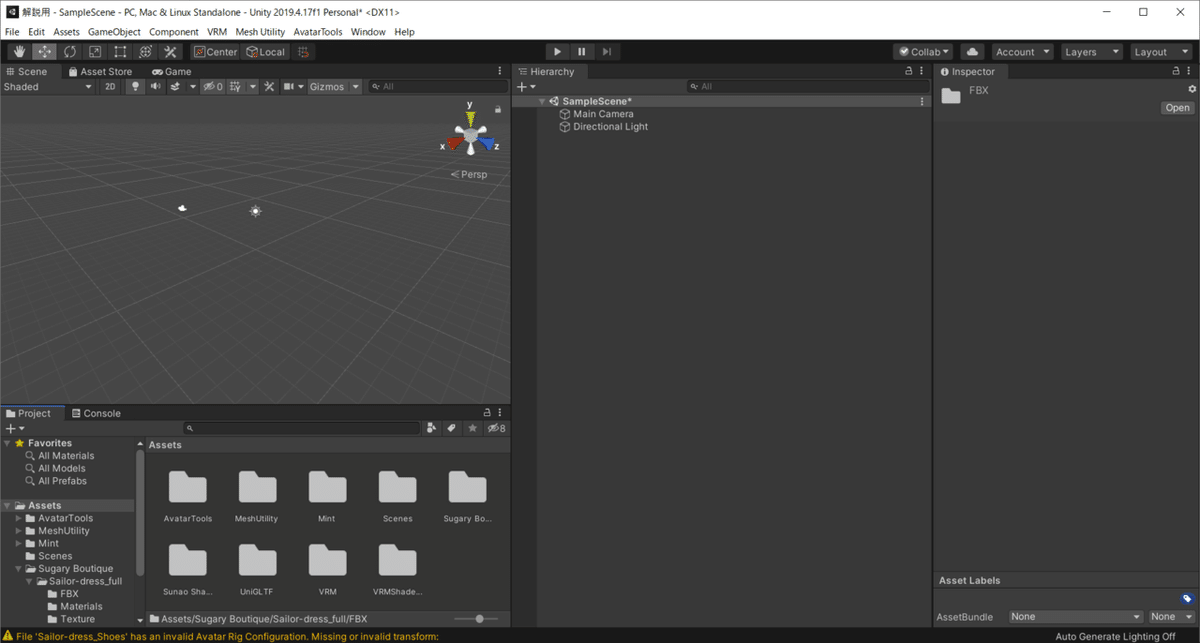The height and width of the screenshot is (643, 1200).
Task: Toggle hidden packages eye icon
Action: pos(495,428)
